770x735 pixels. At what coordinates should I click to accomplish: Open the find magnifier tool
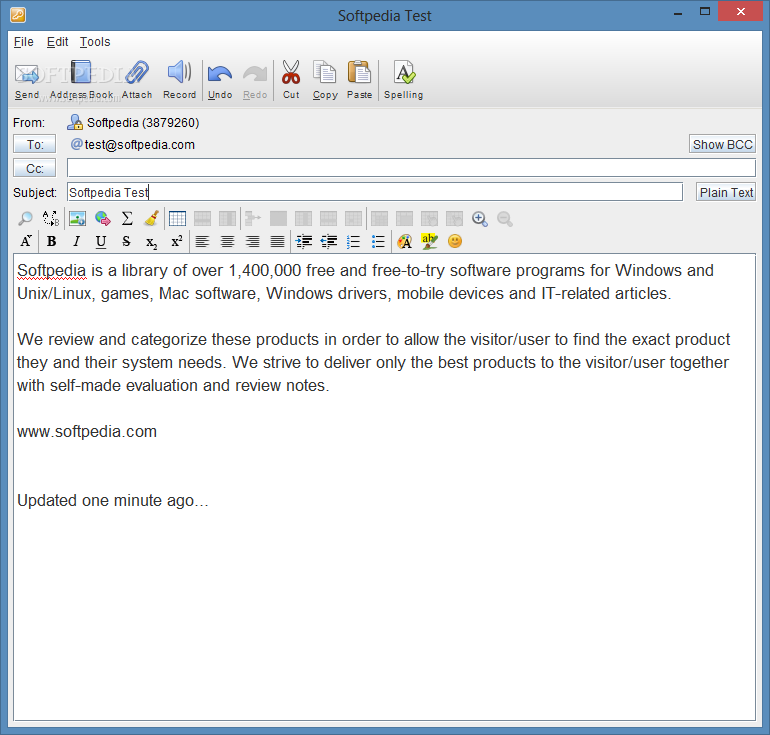(x=25, y=218)
